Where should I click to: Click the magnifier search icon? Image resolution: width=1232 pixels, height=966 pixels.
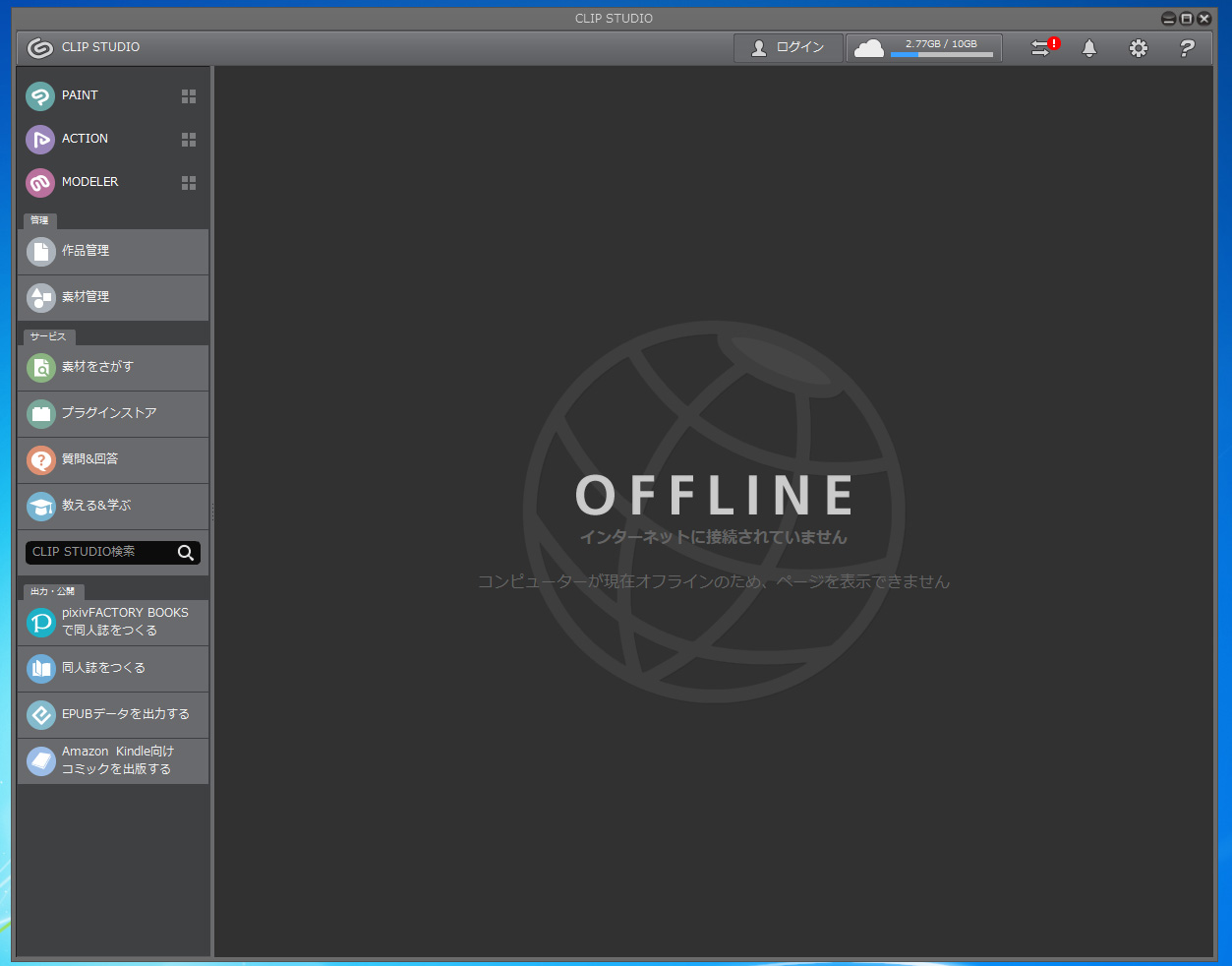186,553
